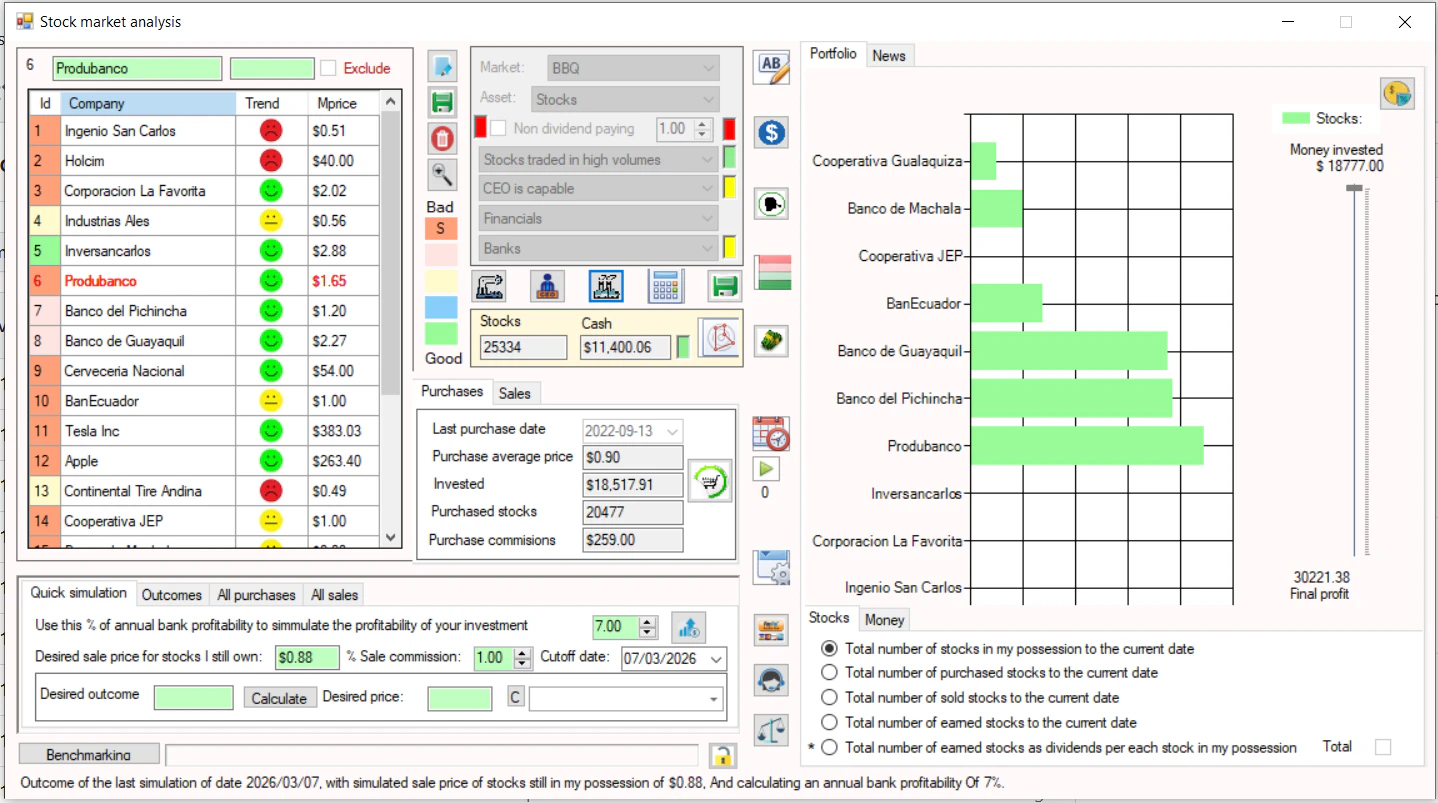Sort the list by the Trend column header
The width and height of the screenshot is (1438, 803).
coord(272,103)
